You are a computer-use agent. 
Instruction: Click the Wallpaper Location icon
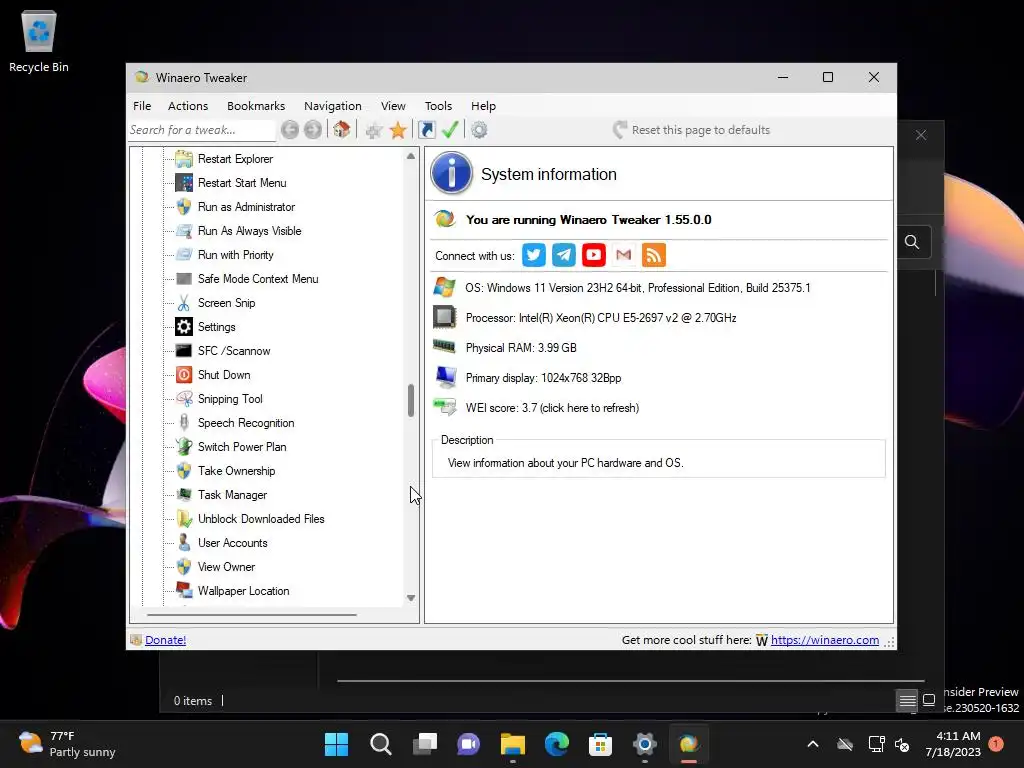pos(184,590)
